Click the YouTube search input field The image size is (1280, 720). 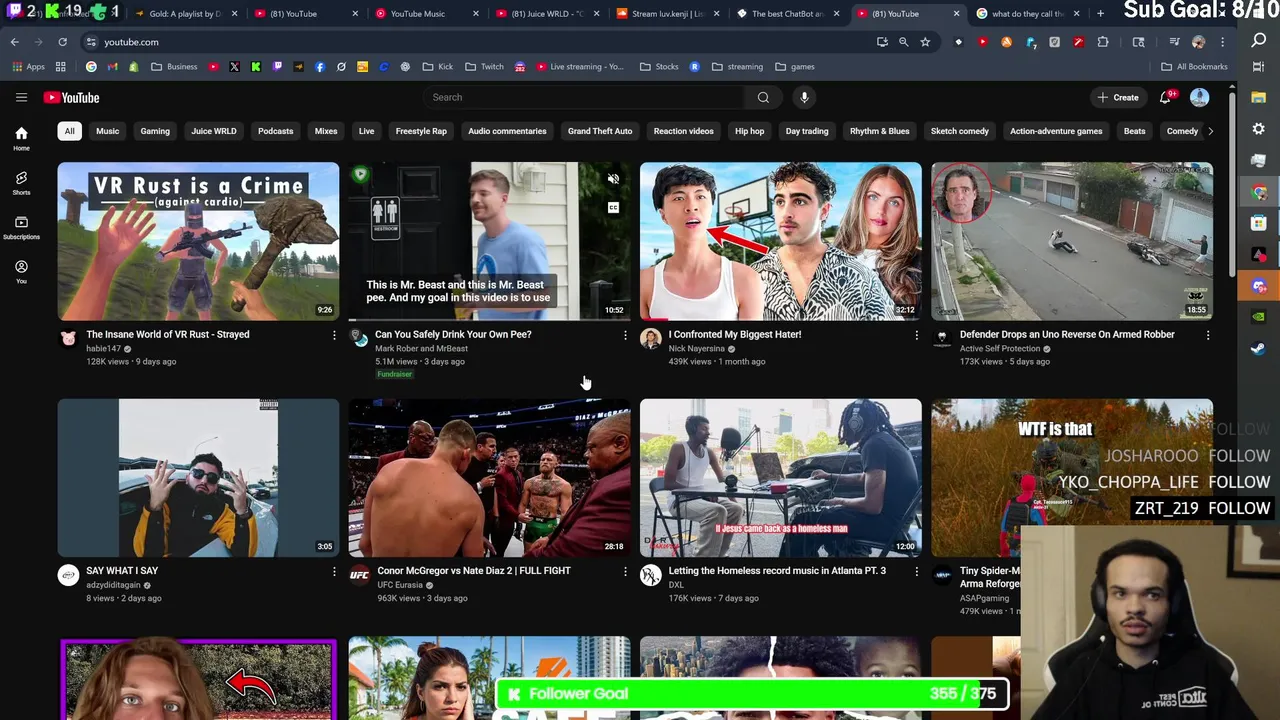(x=584, y=97)
